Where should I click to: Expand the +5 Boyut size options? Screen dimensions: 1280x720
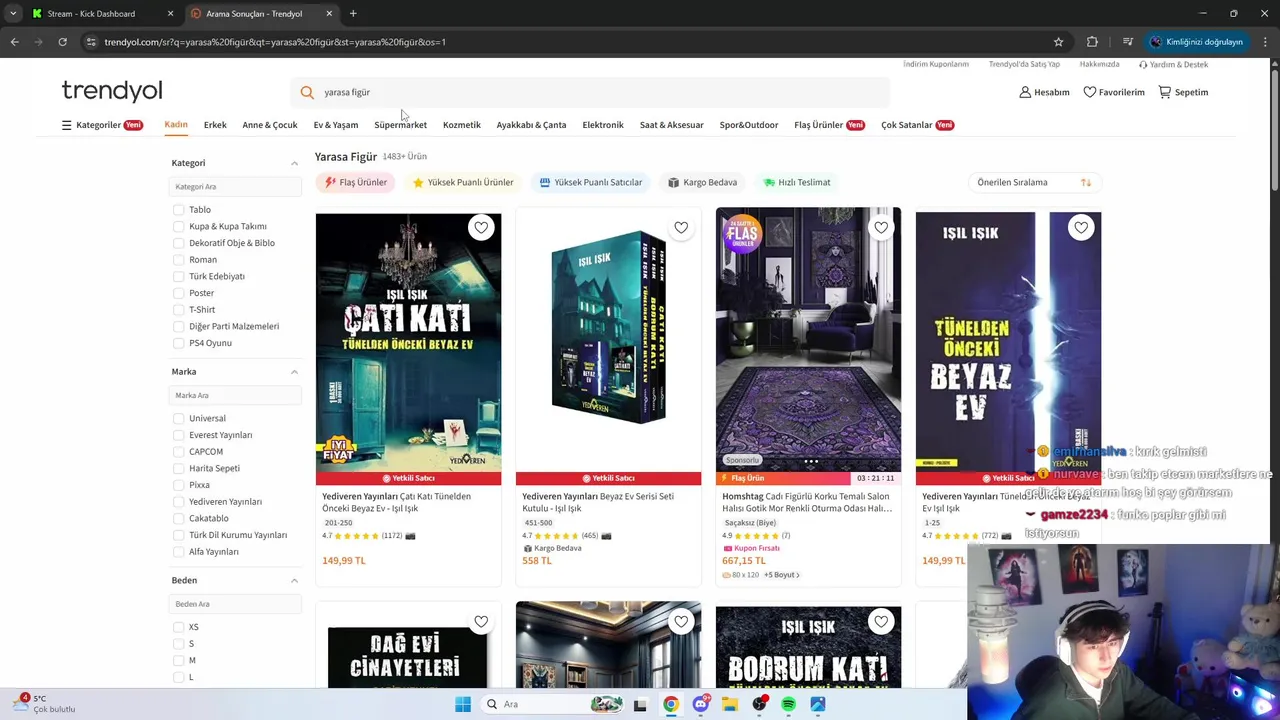[782, 575]
